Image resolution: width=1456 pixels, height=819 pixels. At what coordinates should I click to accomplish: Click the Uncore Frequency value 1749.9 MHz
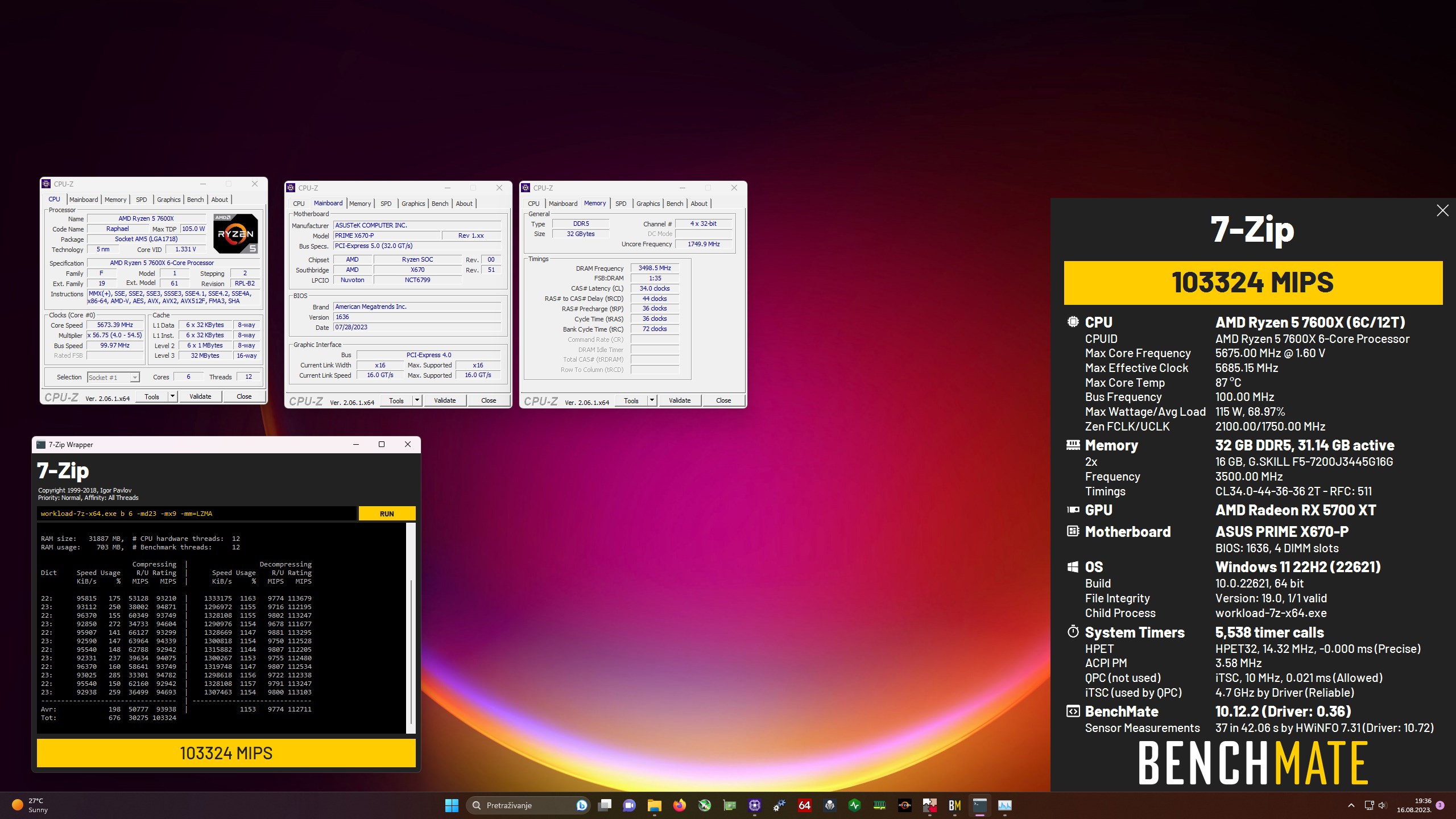click(704, 244)
